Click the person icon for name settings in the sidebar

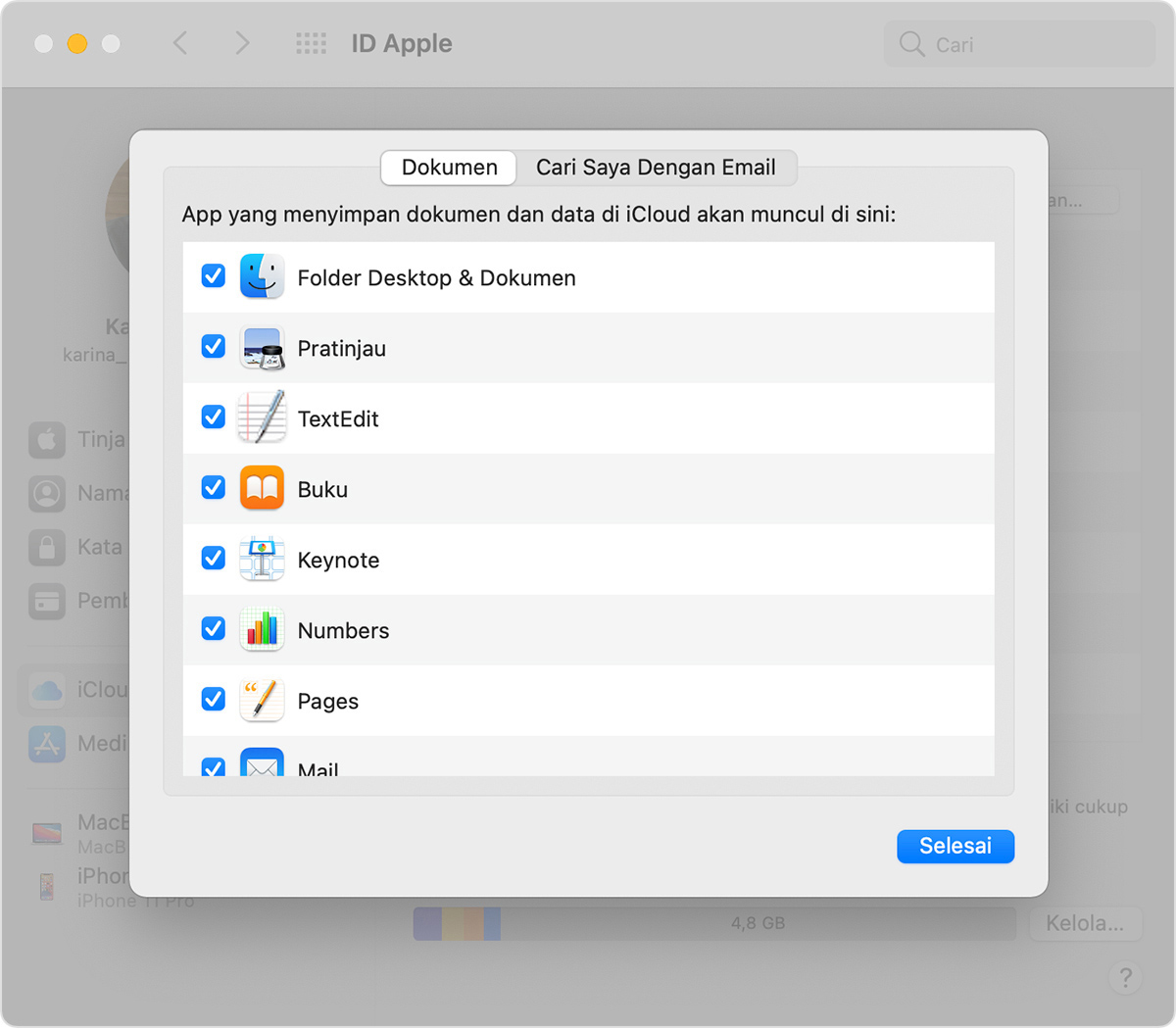tap(47, 493)
